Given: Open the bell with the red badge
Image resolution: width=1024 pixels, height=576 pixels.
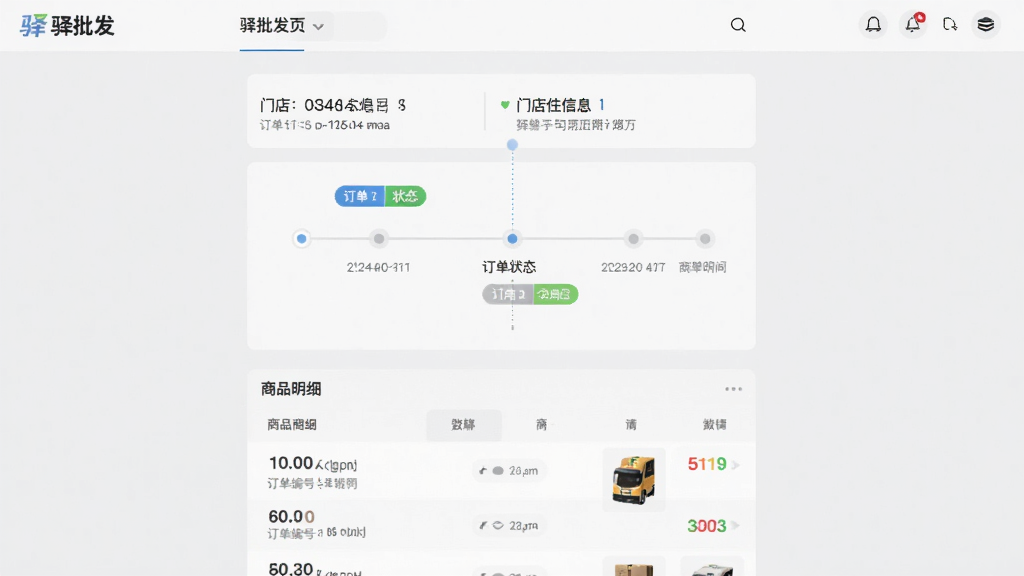Looking at the screenshot, I should pyautogui.click(x=912, y=25).
